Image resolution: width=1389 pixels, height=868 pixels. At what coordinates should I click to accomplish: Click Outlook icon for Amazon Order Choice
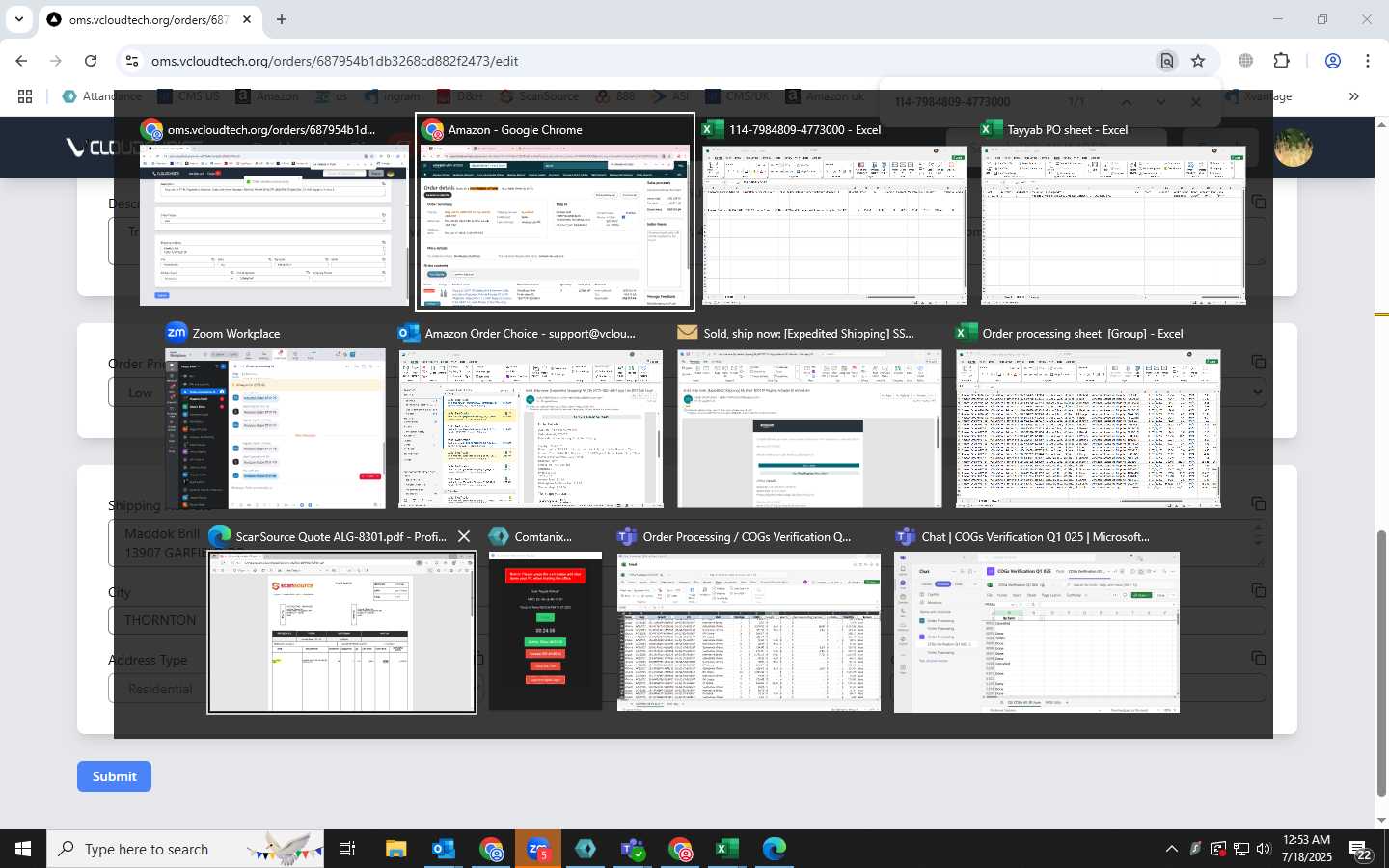pos(409,333)
